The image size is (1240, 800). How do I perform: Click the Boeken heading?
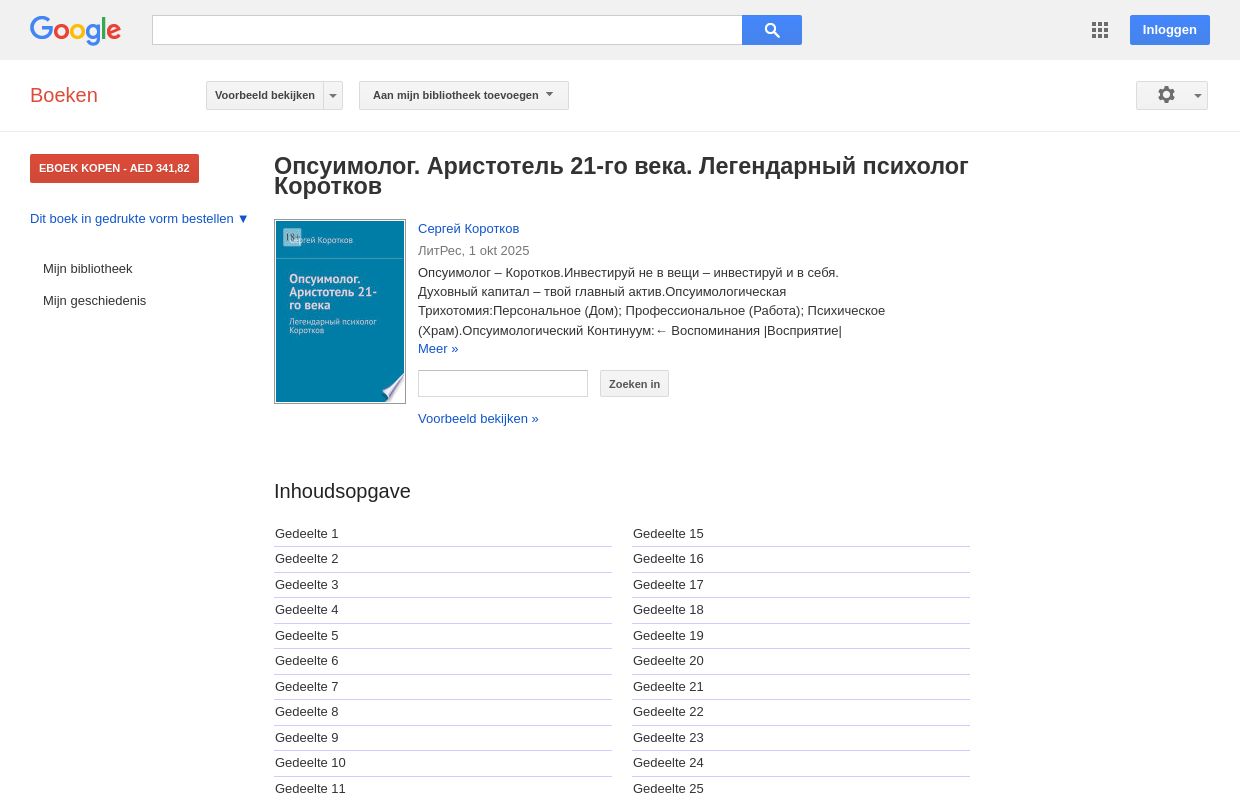click(x=63, y=95)
